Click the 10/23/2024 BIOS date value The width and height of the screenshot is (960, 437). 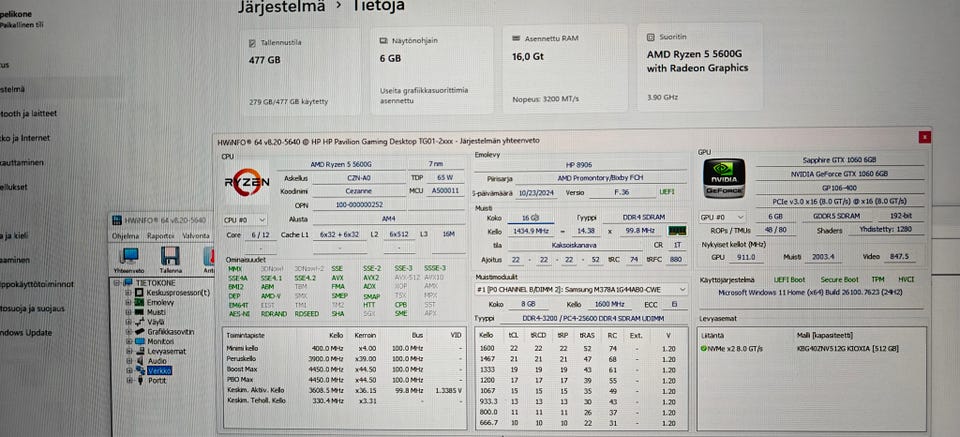tap(535, 192)
